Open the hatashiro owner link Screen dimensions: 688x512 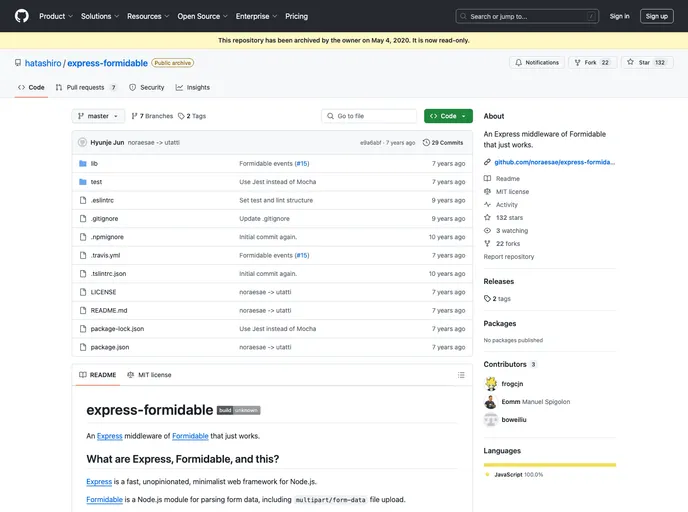tap(43, 63)
